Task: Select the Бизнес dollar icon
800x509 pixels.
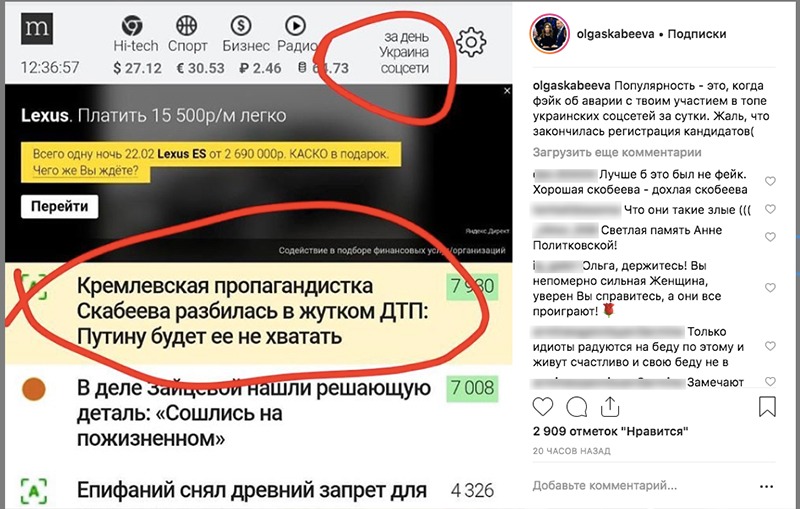Action: pyautogui.click(x=241, y=25)
